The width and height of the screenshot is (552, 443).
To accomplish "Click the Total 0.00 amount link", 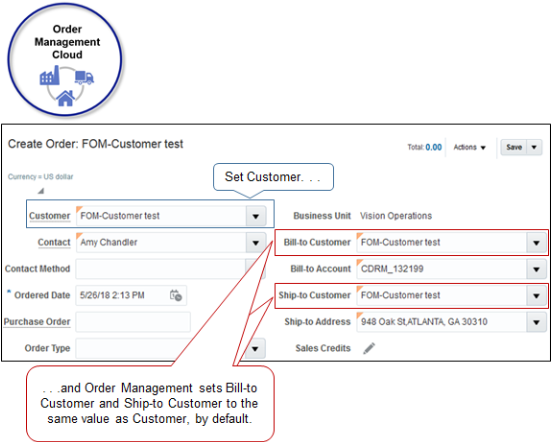I will 433,147.
